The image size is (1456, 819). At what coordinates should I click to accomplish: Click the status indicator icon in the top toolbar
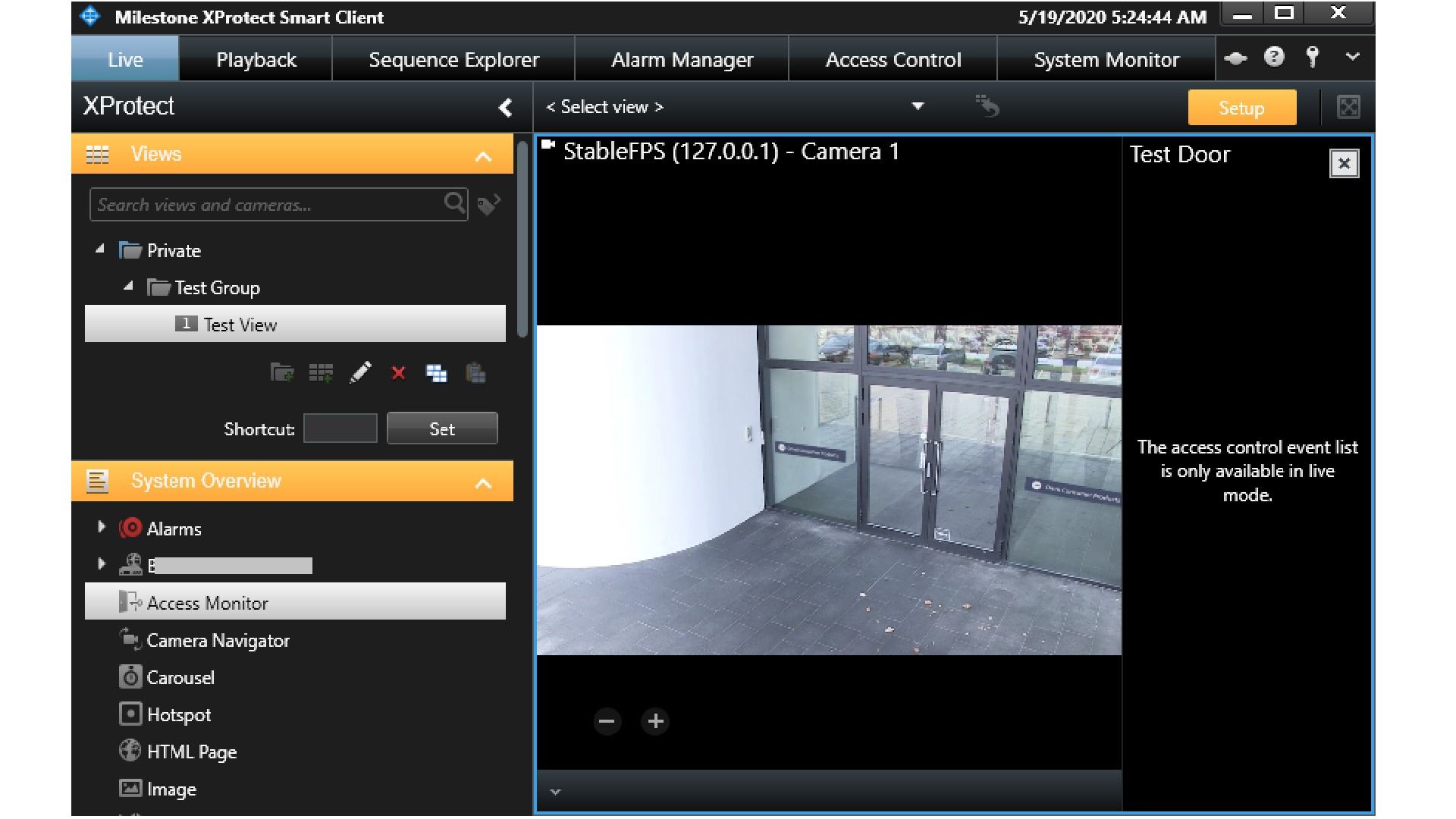tap(1235, 58)
